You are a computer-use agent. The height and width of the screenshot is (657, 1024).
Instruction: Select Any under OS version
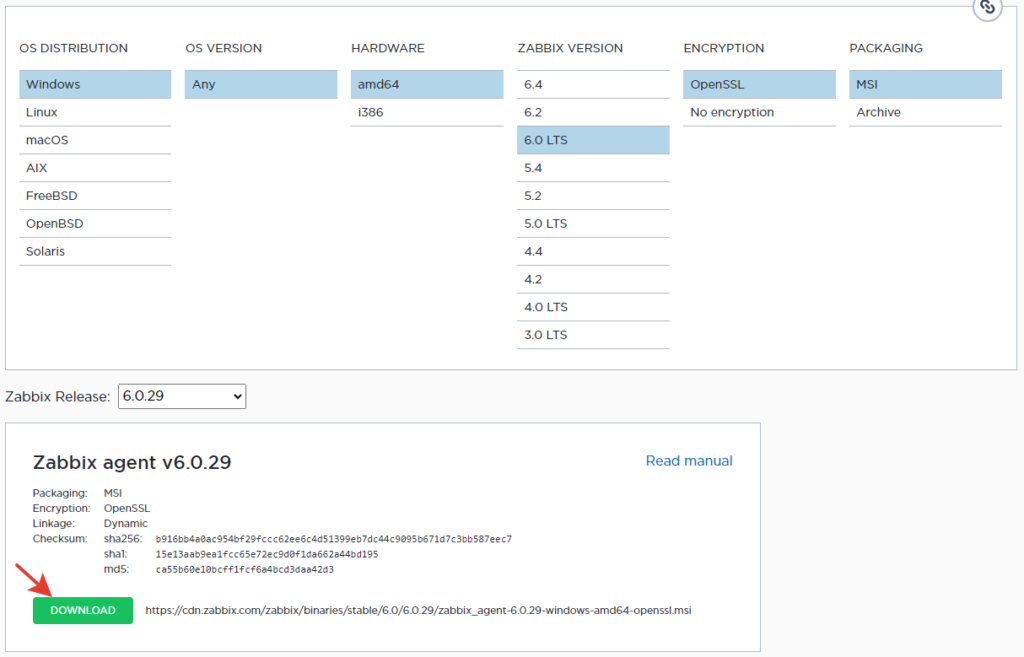coord(261,84)
